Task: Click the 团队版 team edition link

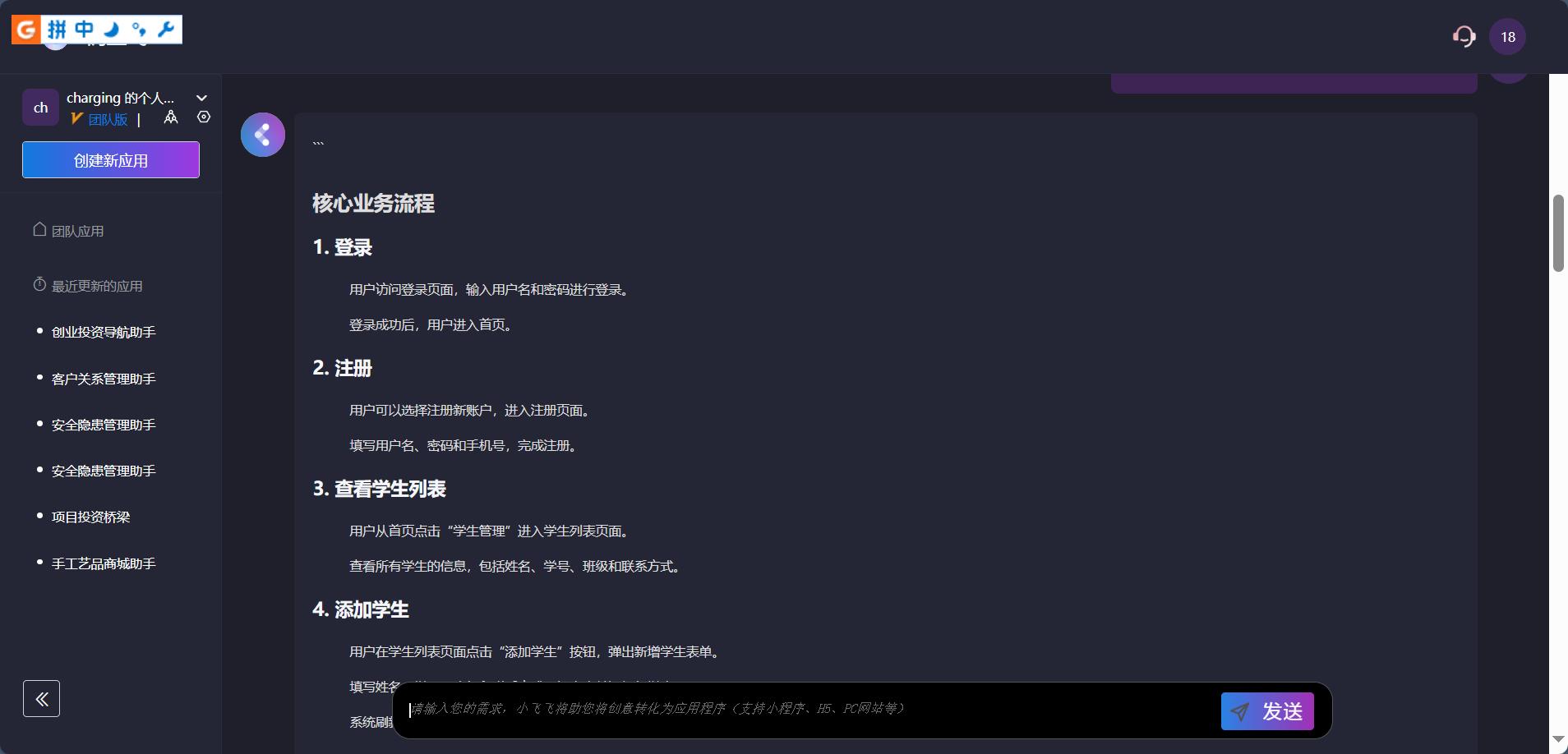Action: (x=108, y=120)
